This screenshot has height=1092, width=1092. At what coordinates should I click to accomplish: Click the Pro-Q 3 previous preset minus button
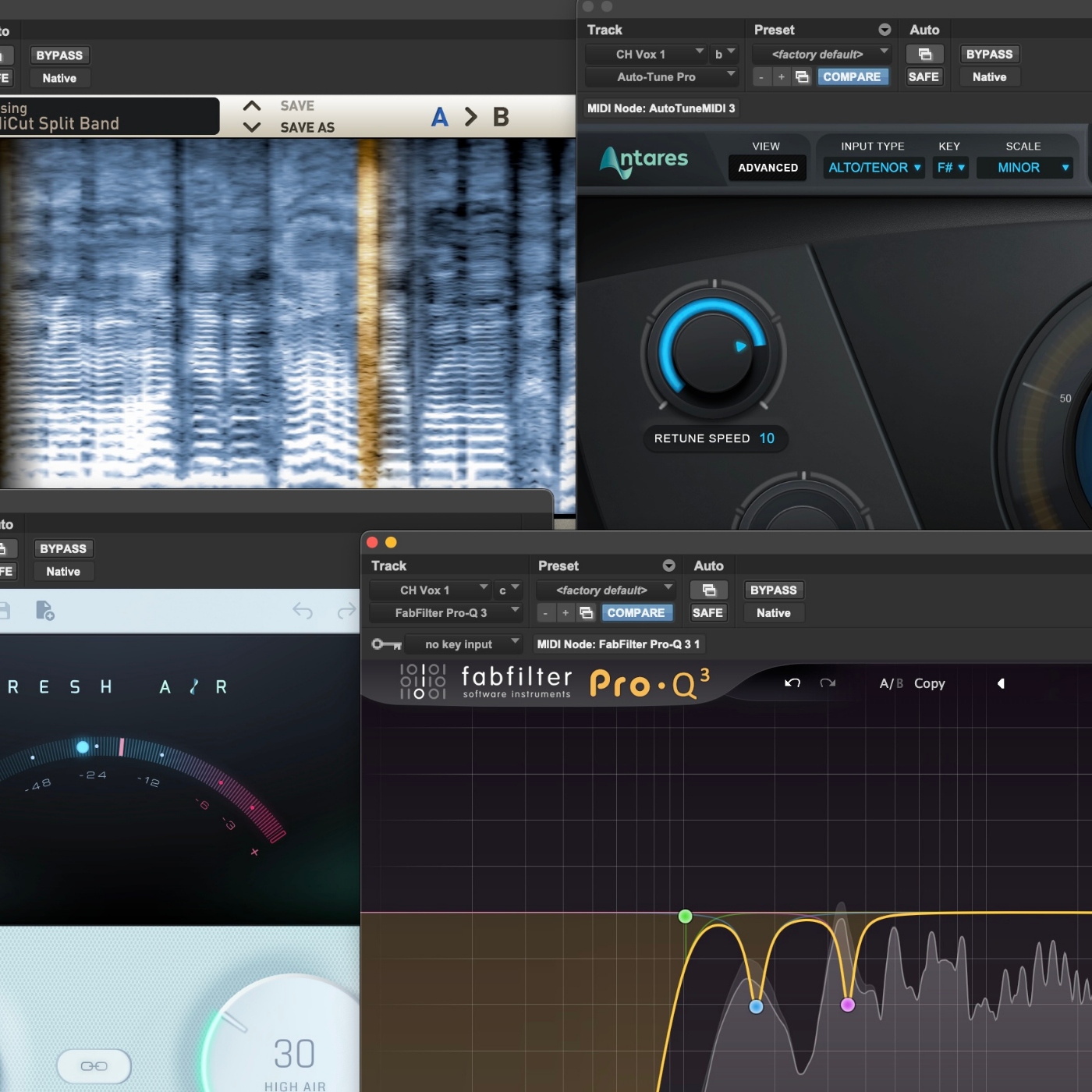point(545,613)
